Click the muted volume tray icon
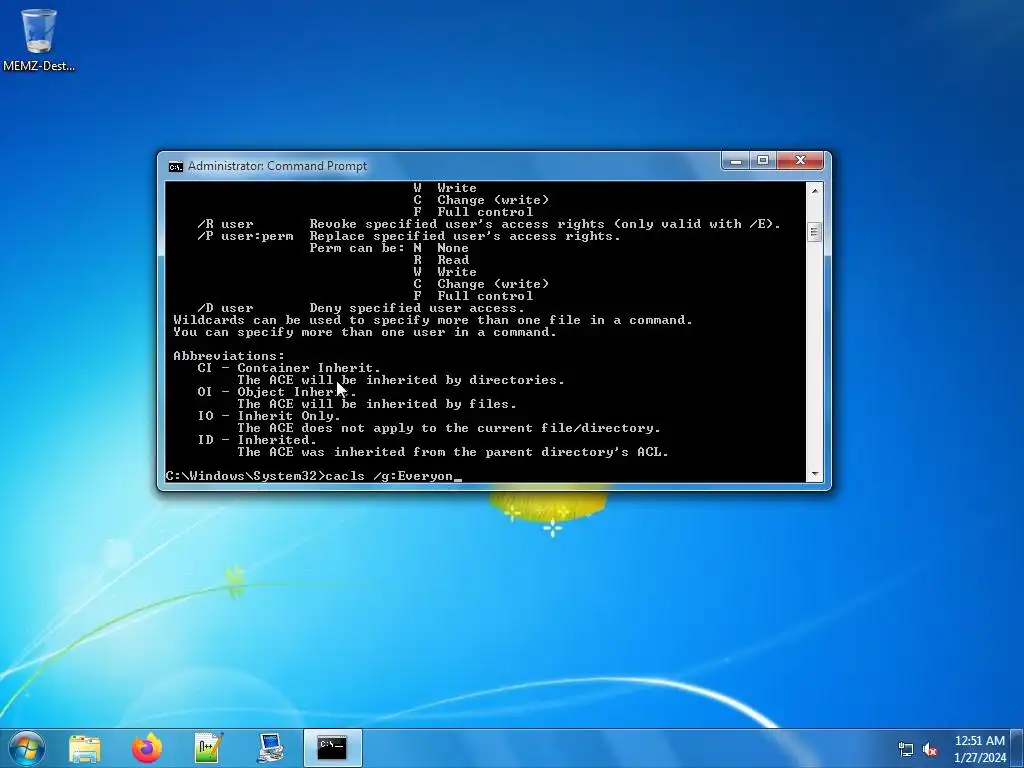 click(x=930, y=749)
